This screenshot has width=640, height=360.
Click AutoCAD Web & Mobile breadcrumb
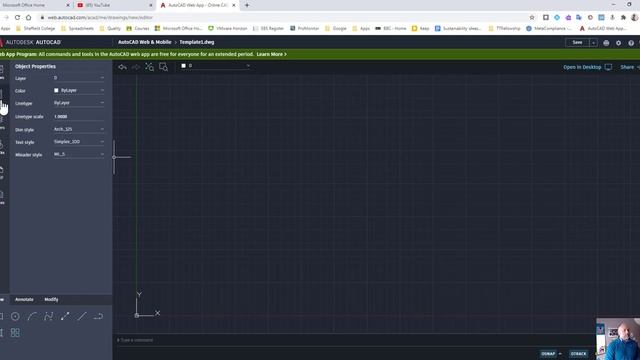[x=144, y=42]
